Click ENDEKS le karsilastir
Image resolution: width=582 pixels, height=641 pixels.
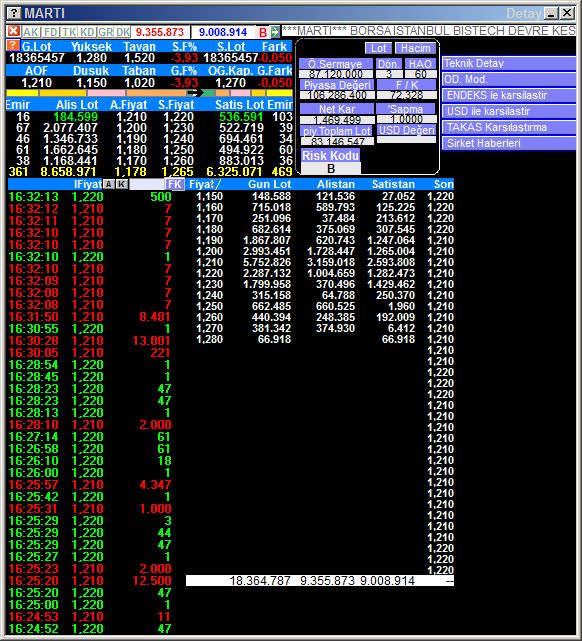508,95
